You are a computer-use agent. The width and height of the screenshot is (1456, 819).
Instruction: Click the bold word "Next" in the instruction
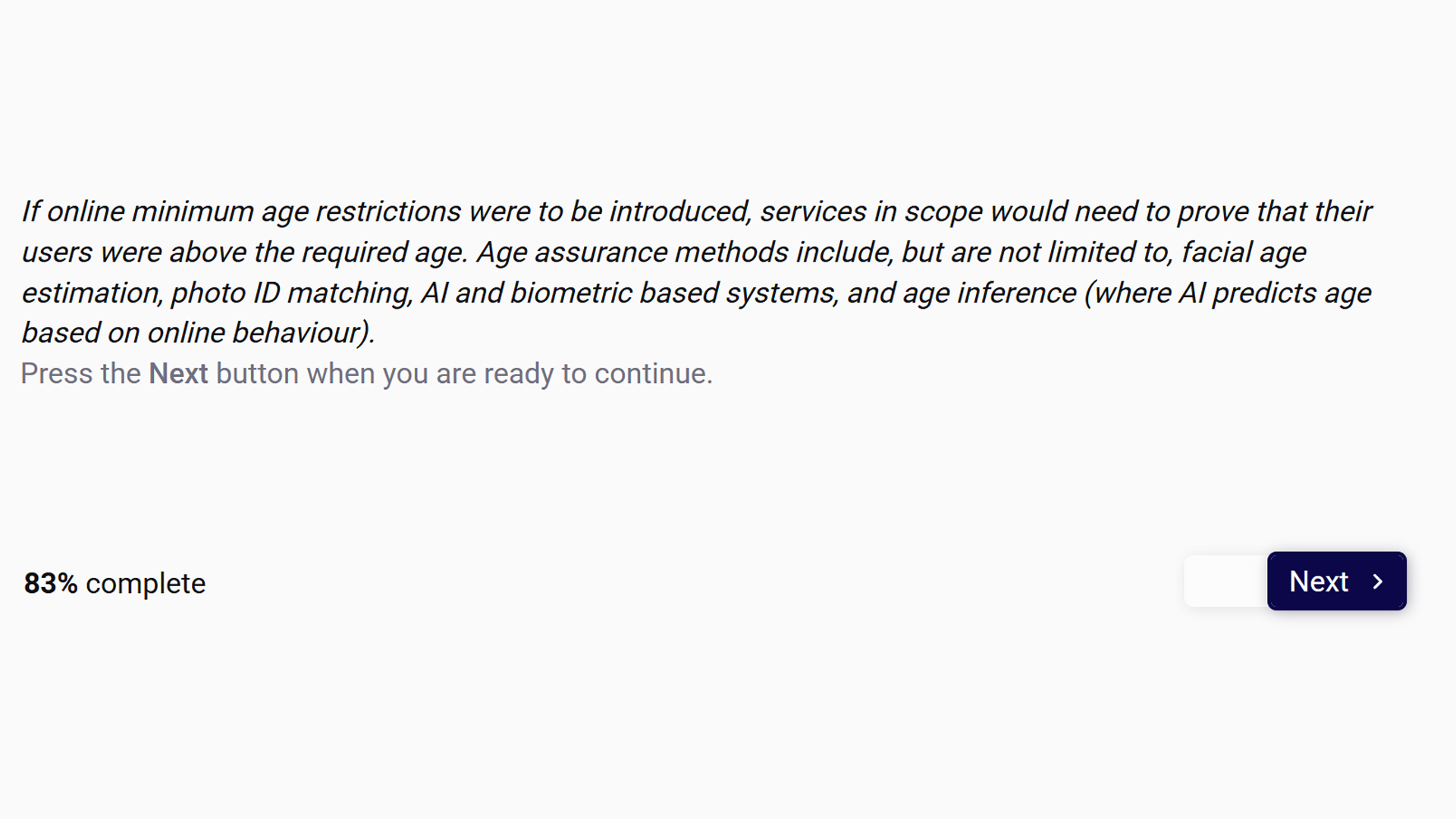[x=178, y=374]
